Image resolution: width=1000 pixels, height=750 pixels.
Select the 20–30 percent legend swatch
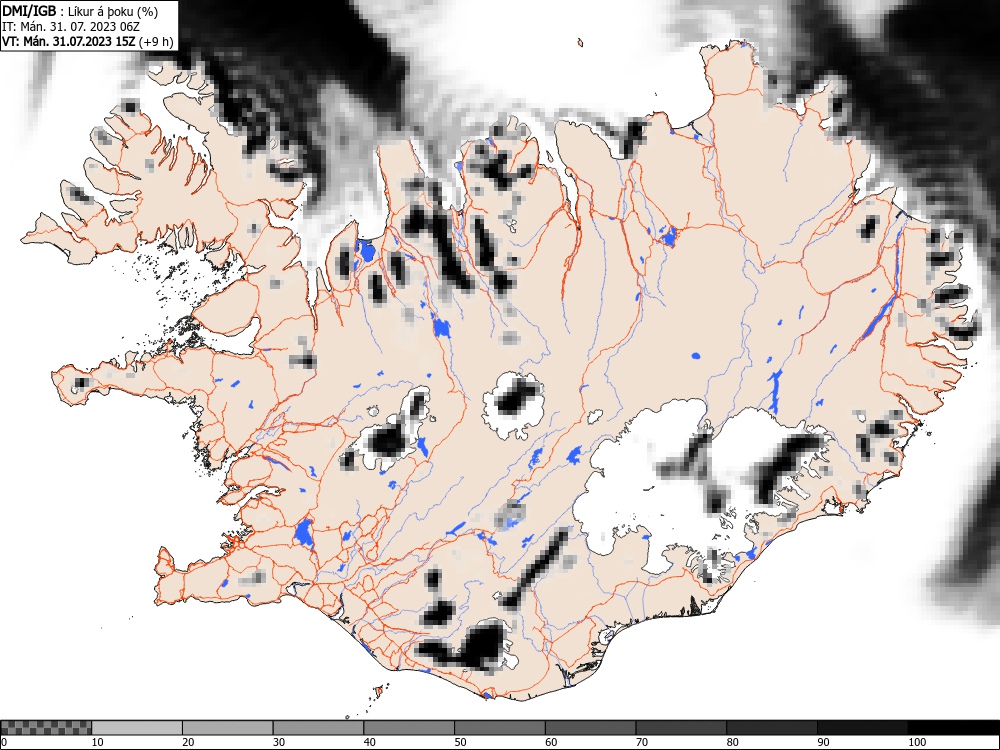tap(228, 728)
